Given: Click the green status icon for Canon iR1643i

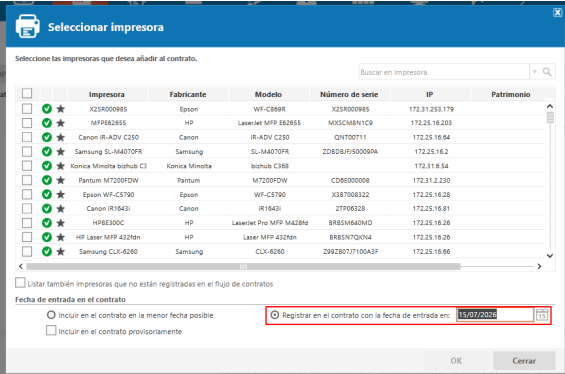Looking at the screenshot, I should pyautogui.click(x=47, y=209).
